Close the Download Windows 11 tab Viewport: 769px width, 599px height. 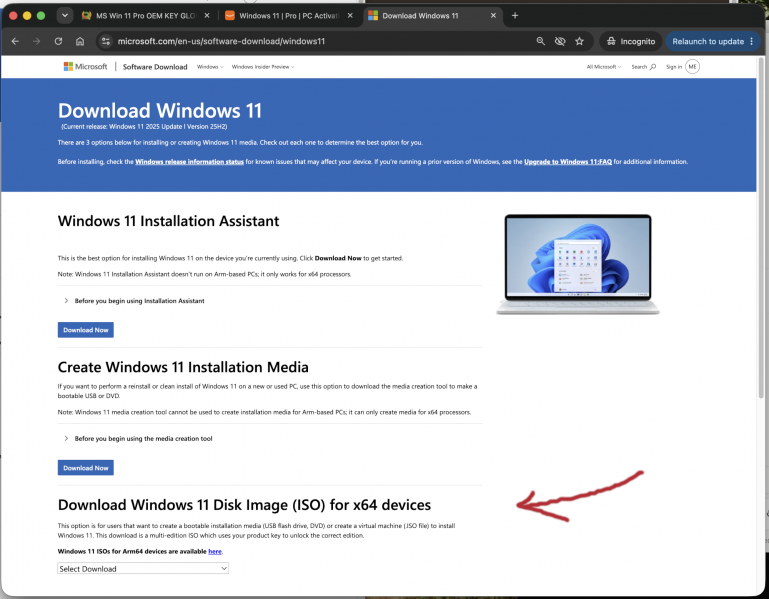click(493, 16)
